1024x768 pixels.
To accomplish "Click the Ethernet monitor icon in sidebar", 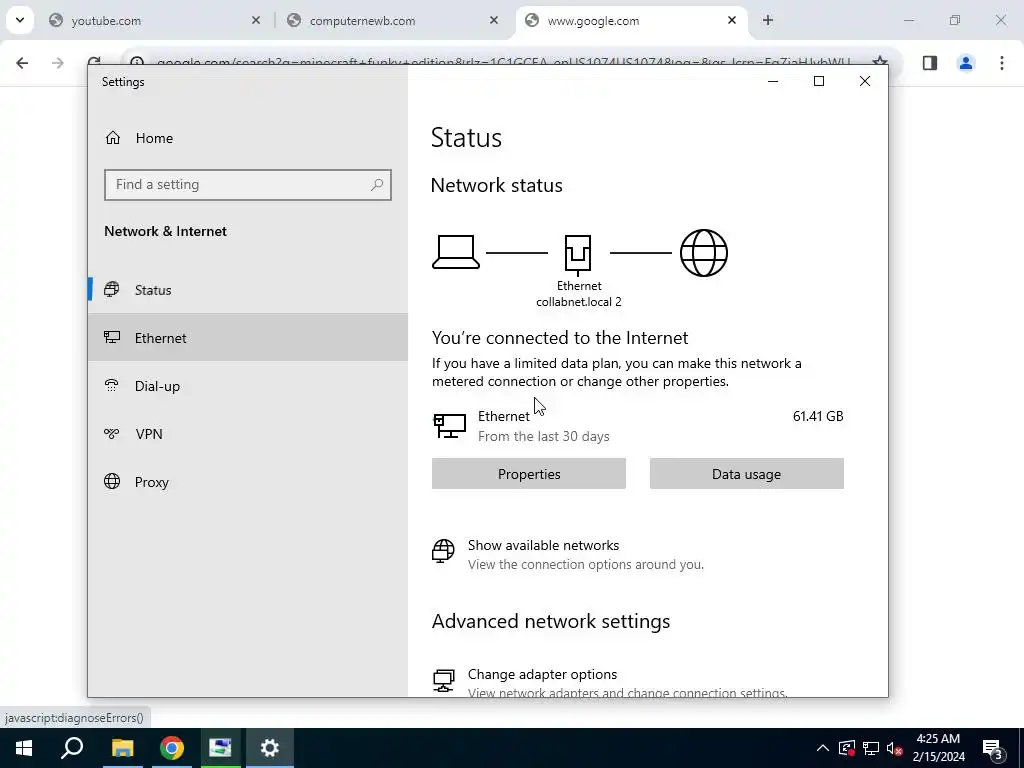I will [x=112, y=338].
